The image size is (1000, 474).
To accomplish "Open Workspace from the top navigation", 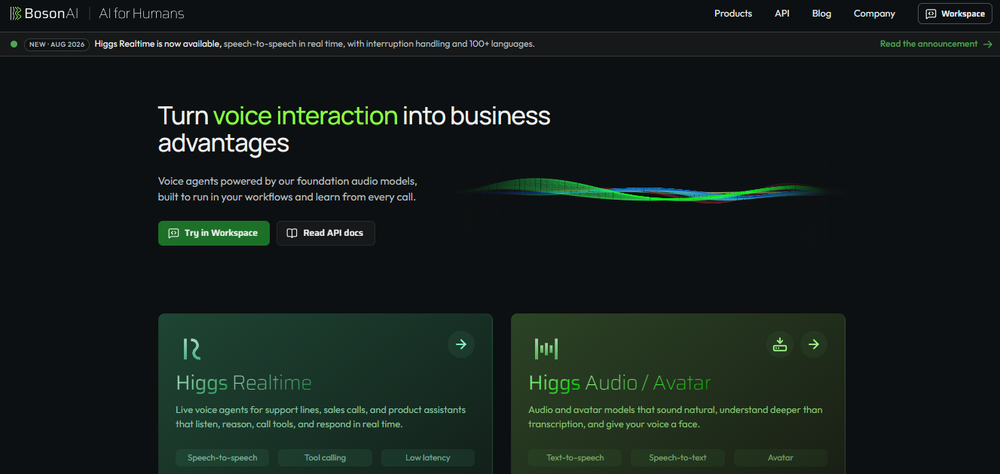I will (955, 13).
